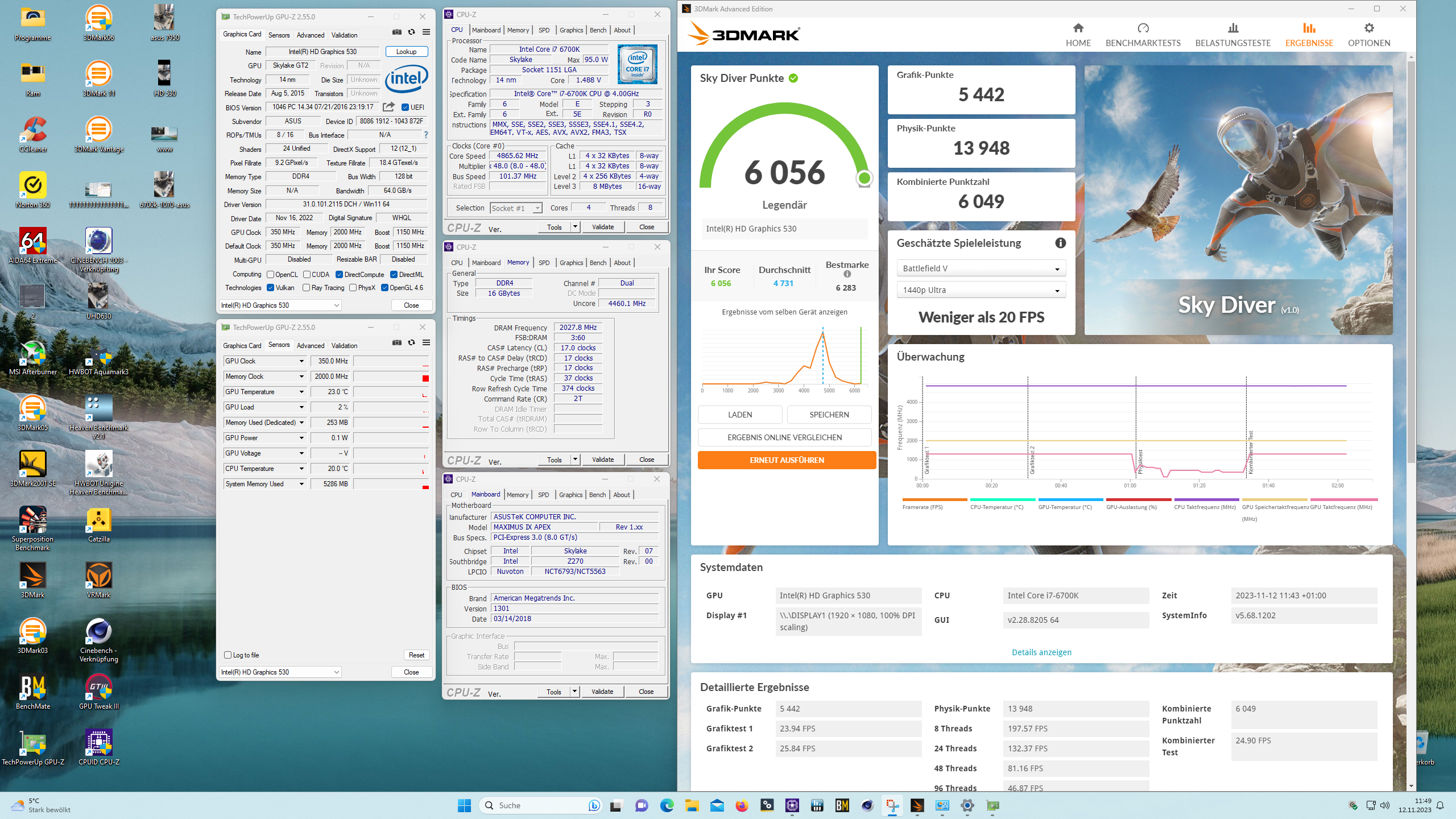This screenshot has width=1456, height=819.
Task: Switch to Validation tab in GPU-Z Sensors window
Action: tap(344, 346)
